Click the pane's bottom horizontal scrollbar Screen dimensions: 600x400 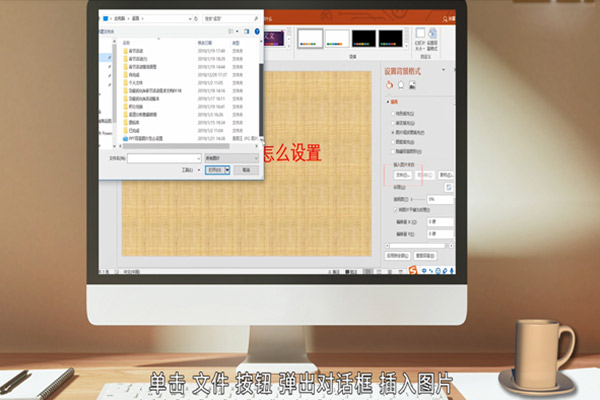417,246
